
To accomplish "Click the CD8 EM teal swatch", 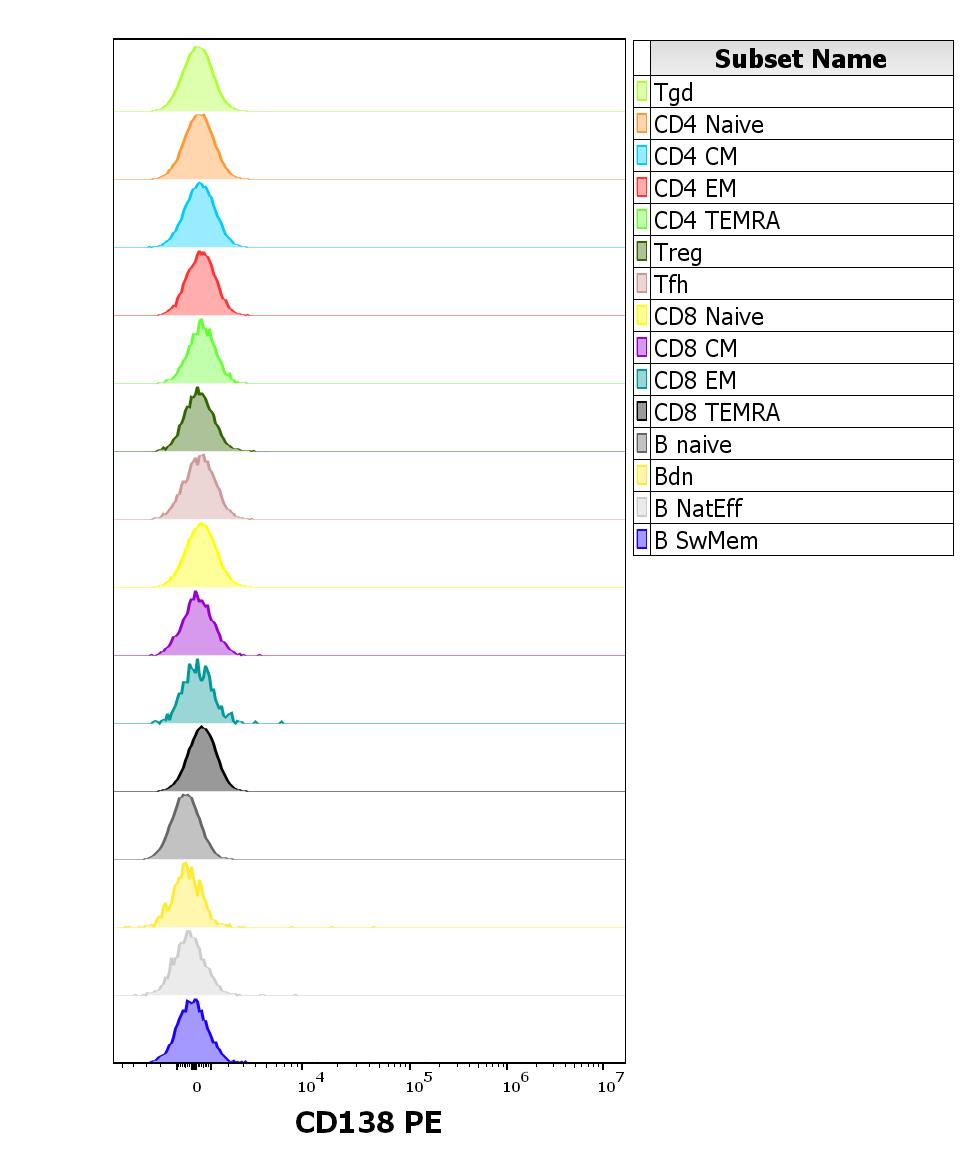I will [x=642, y=379].
